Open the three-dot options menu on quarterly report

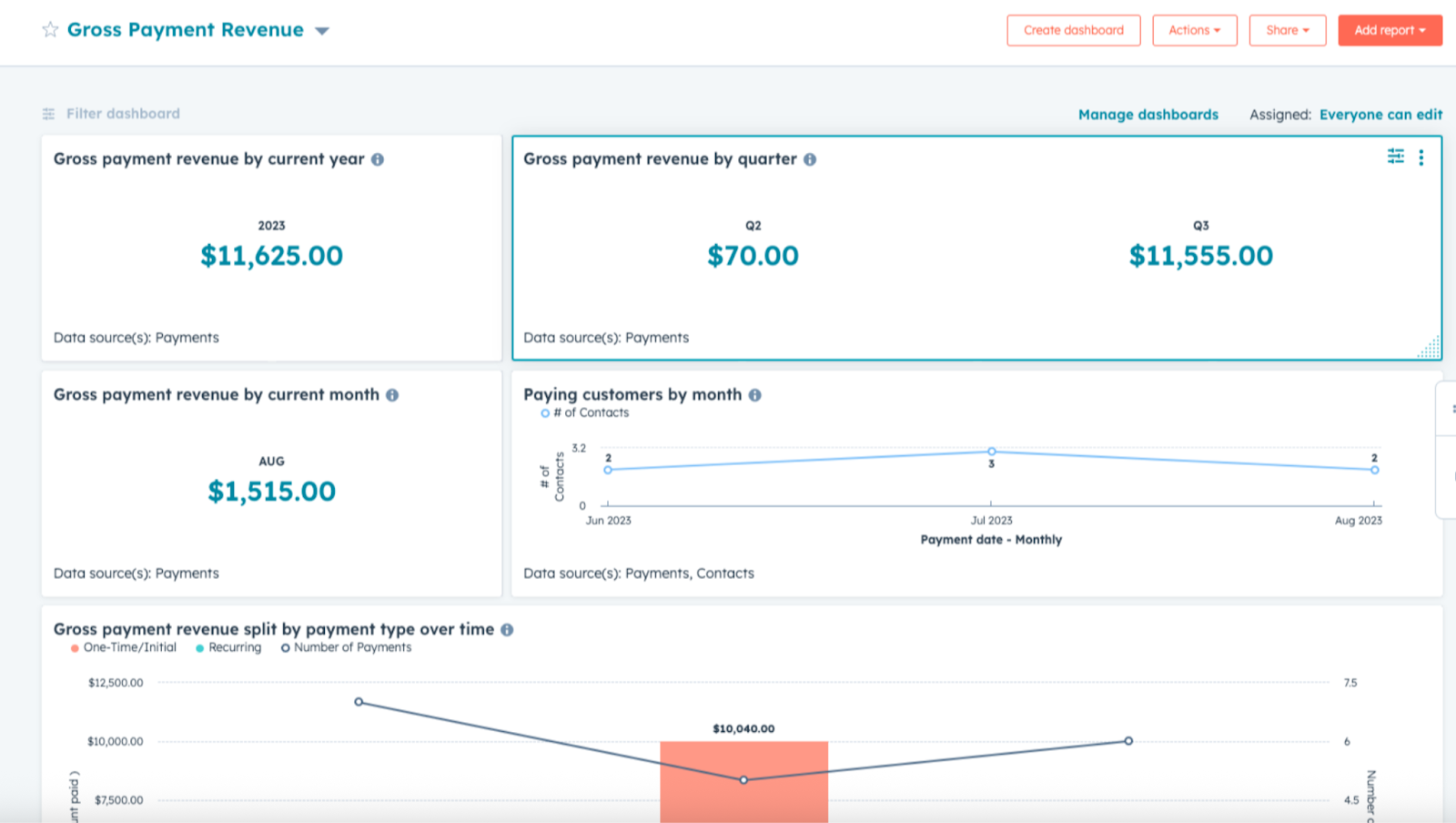pos(1422,157)
